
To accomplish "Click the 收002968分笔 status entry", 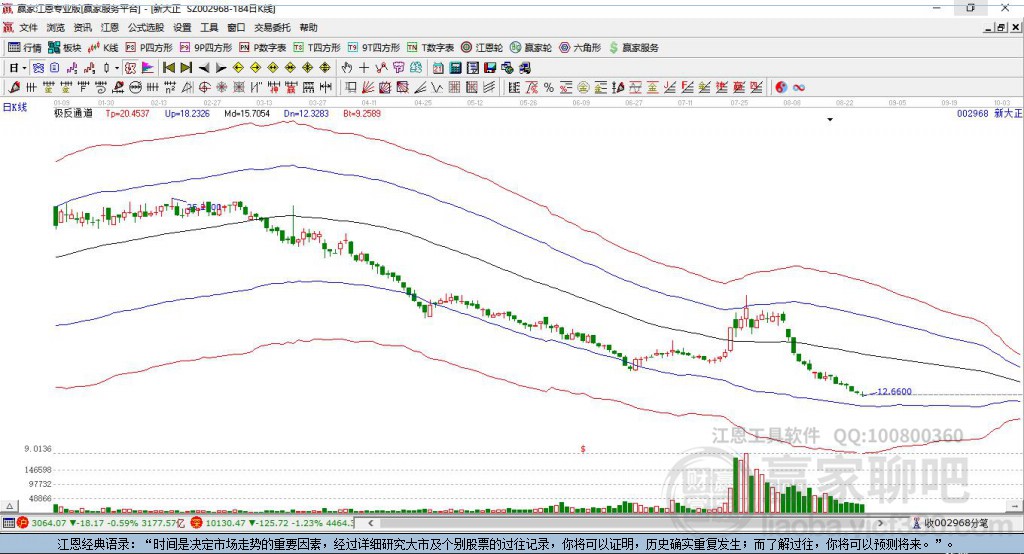I will [951, 523].
